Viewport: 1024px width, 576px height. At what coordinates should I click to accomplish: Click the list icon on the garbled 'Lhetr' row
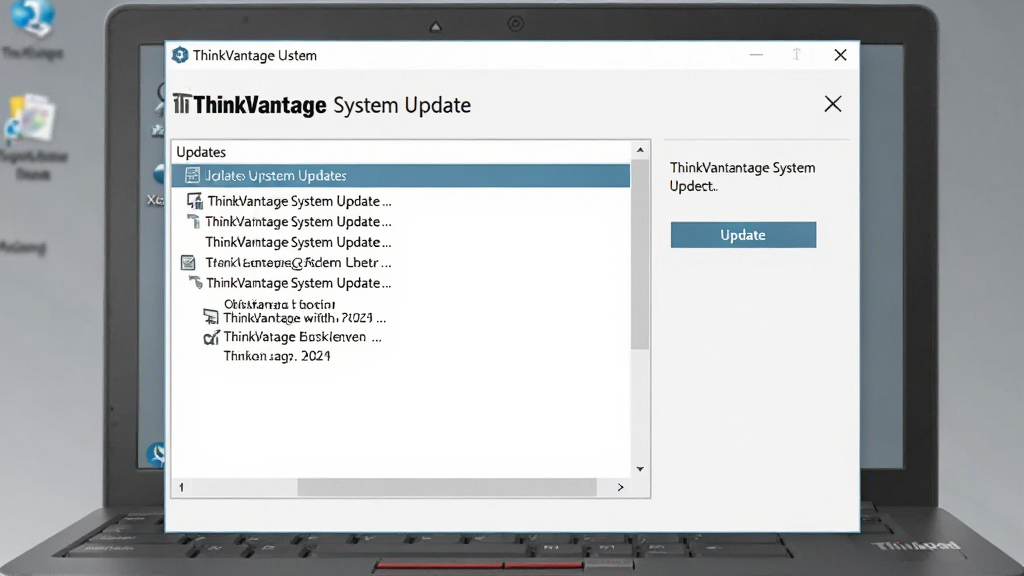tap(188, 263)
